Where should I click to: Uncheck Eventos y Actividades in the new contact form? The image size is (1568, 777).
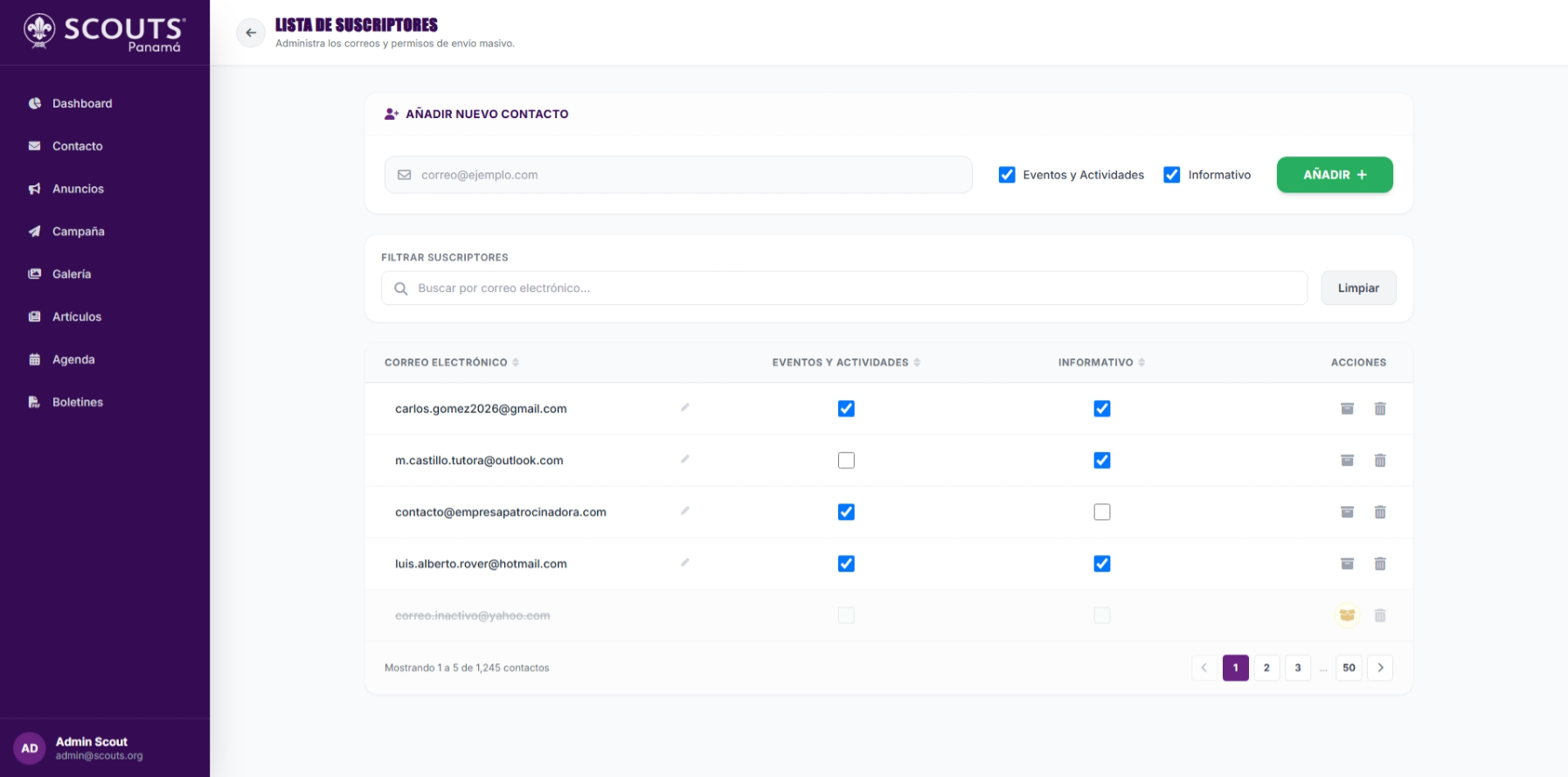1007,175
